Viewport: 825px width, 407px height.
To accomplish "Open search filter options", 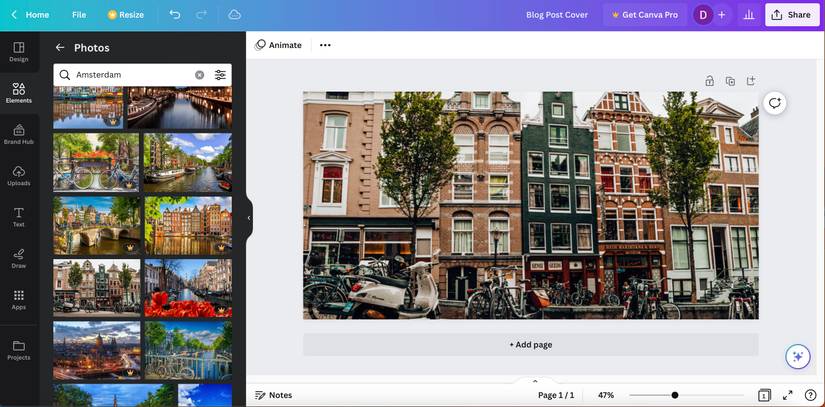I will [220, 75].
